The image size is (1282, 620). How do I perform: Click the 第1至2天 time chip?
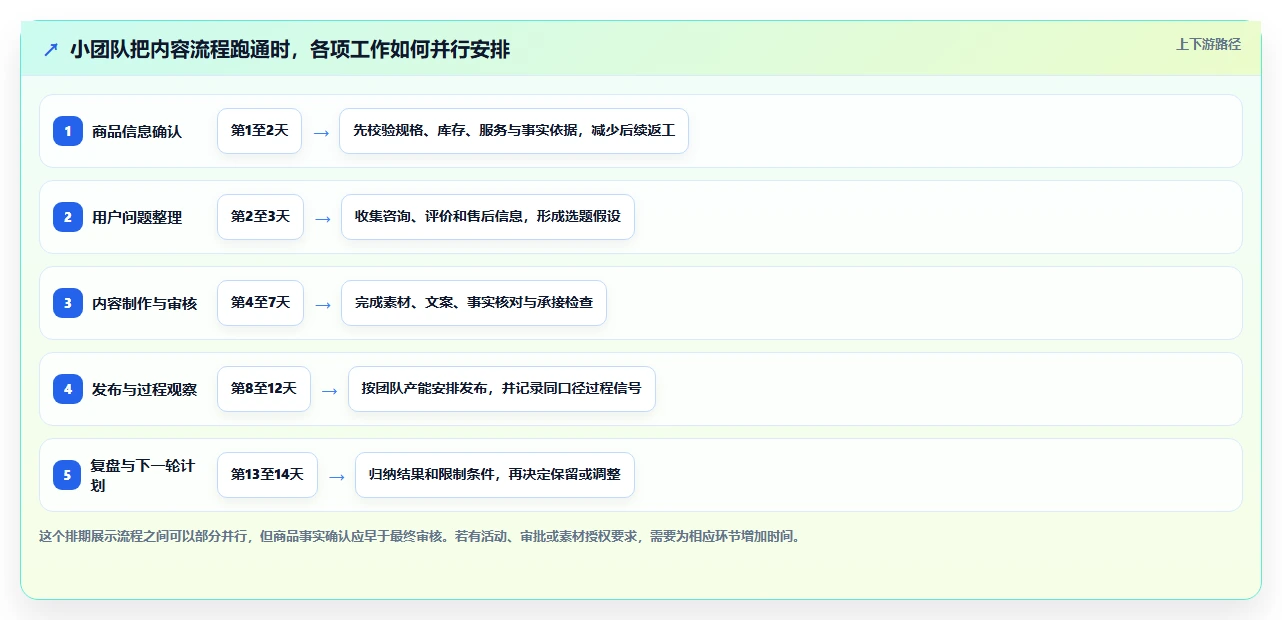point(259,131)
